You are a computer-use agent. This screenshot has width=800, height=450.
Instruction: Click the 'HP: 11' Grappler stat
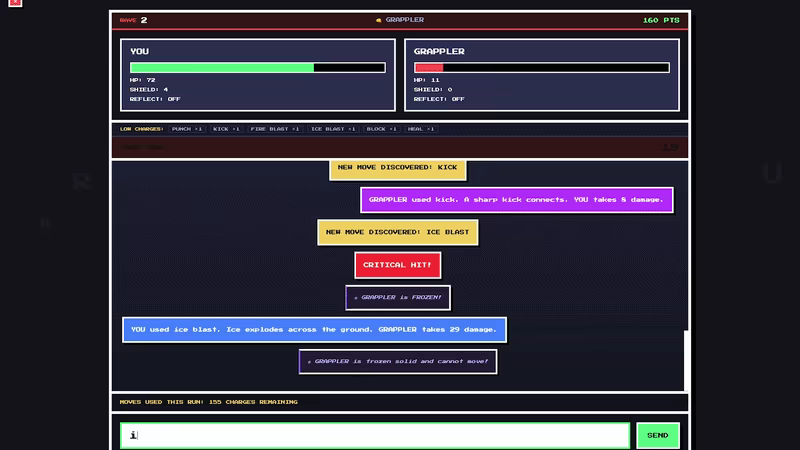point(427,80)
